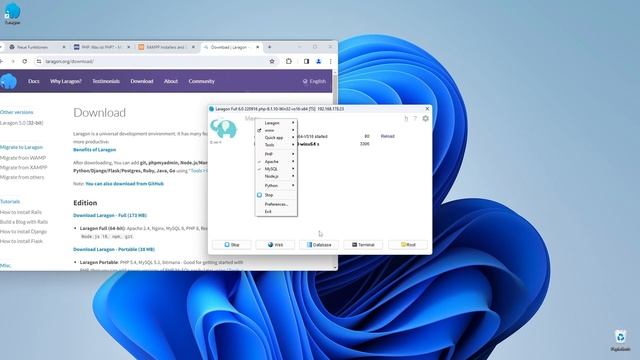Choose Exit in the context menu
The height and width of the screenshot is (360, 640).
(276, 211)
